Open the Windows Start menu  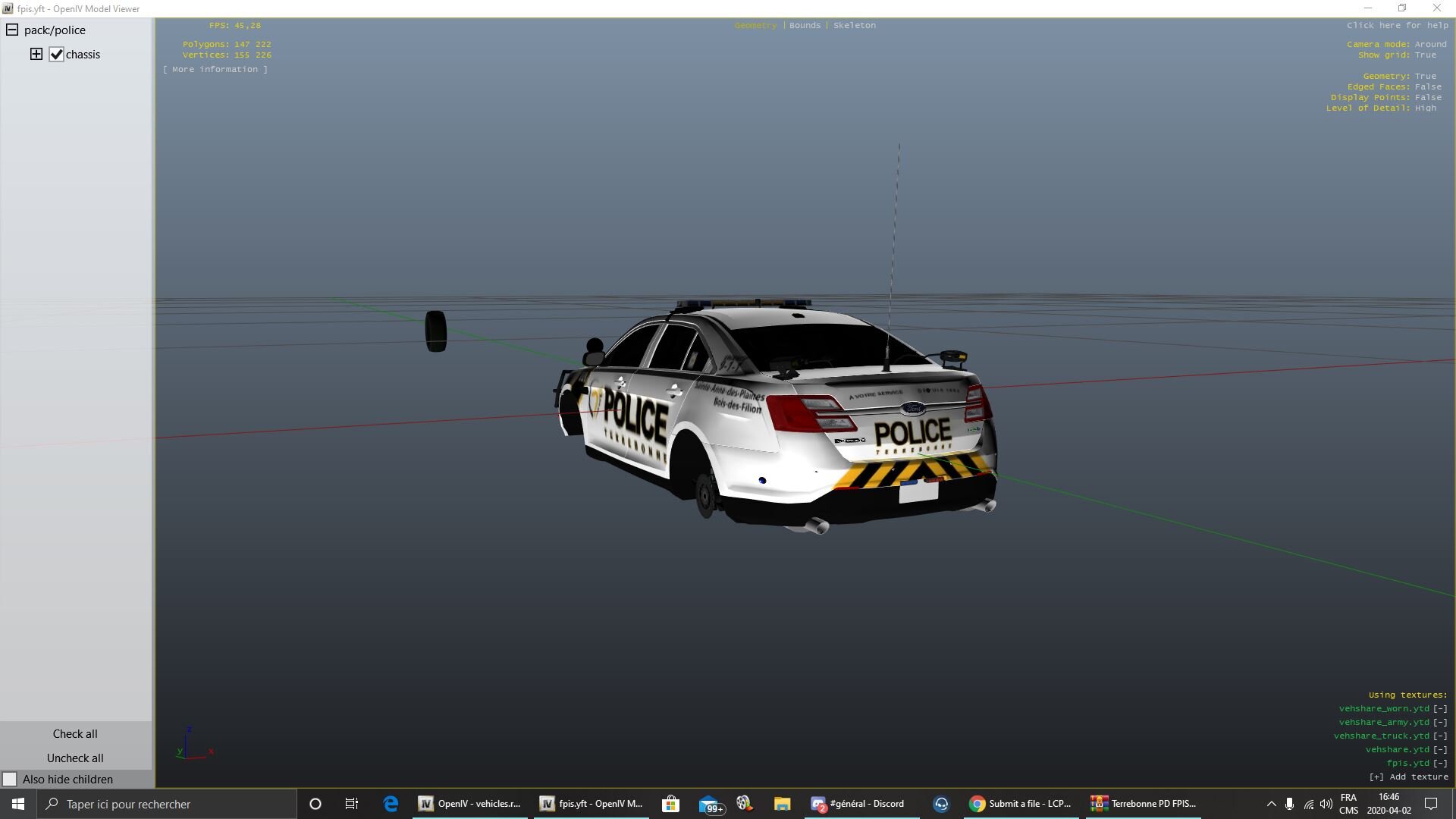pyautogui.click(x=18, y=804)
